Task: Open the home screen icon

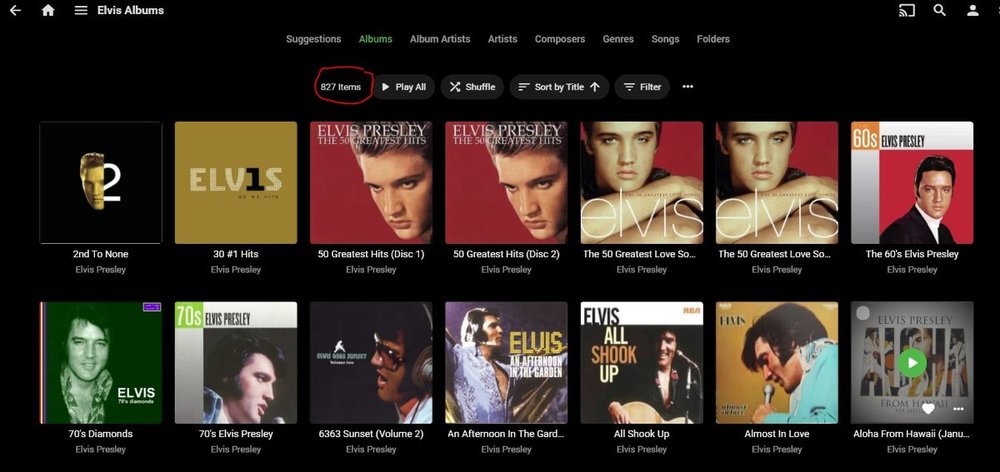Action: click(48, 10)
